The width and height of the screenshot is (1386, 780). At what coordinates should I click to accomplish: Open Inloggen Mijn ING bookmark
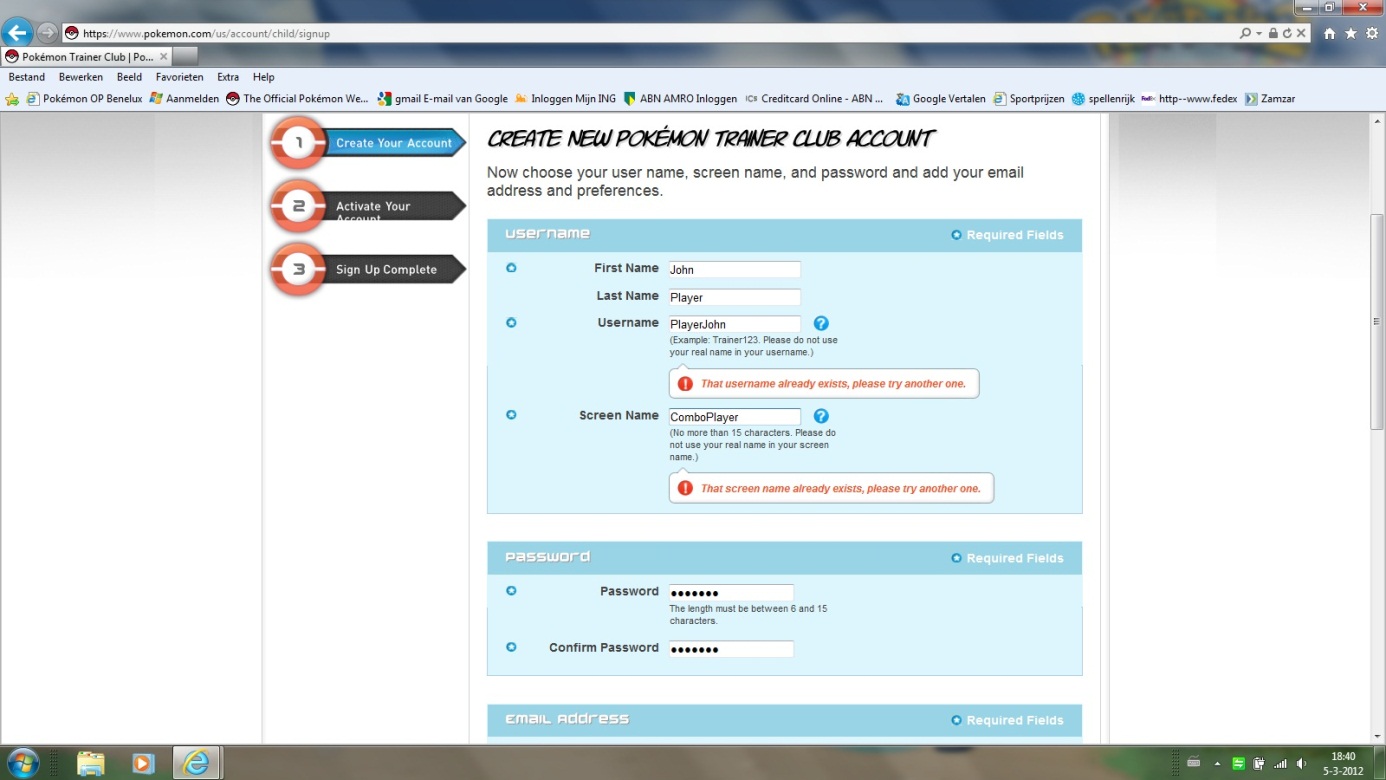pos(565,99)
